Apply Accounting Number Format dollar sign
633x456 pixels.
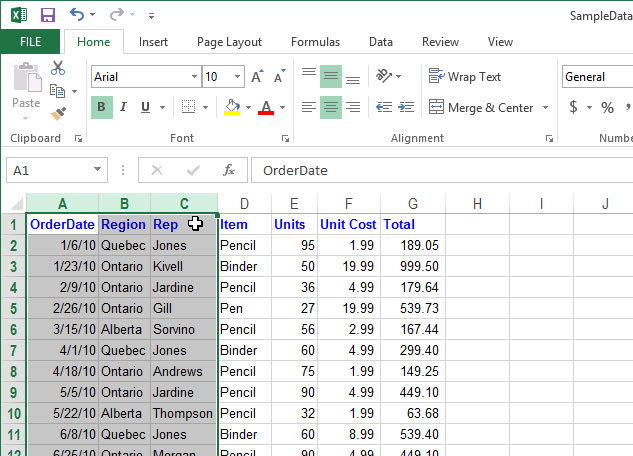pos(574,107)
